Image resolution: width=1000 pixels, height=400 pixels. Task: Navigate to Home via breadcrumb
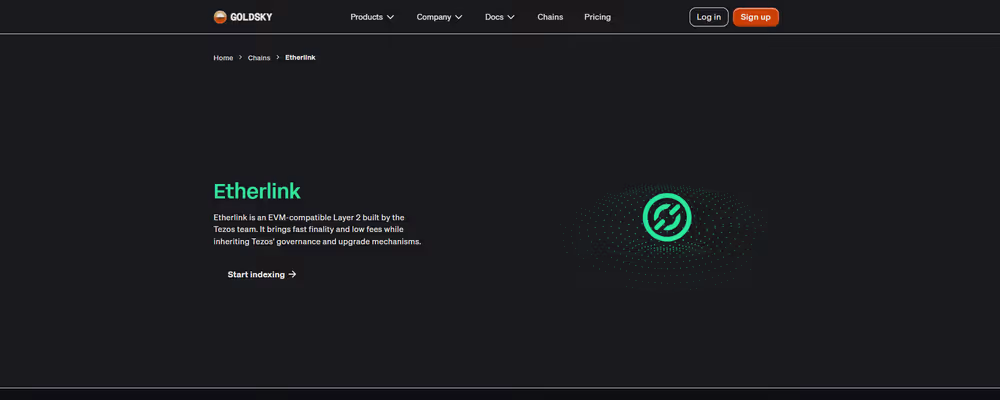pos(223,58)
